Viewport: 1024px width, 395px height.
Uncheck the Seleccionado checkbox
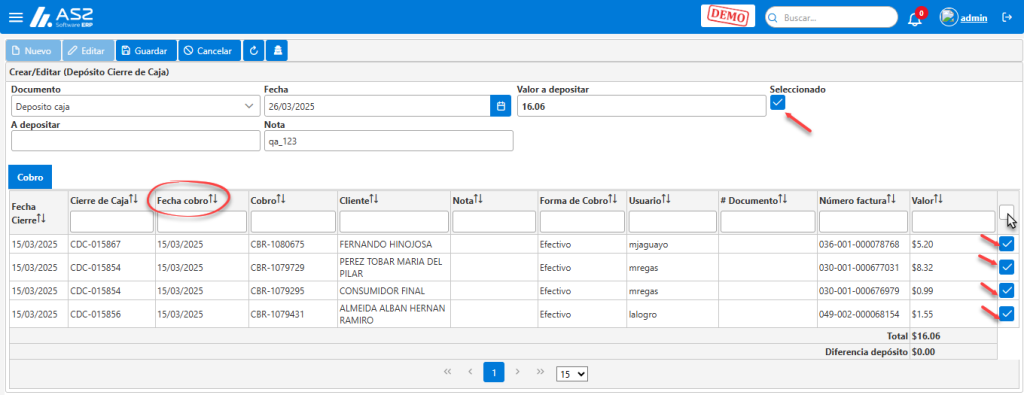(x=777, y=103)
